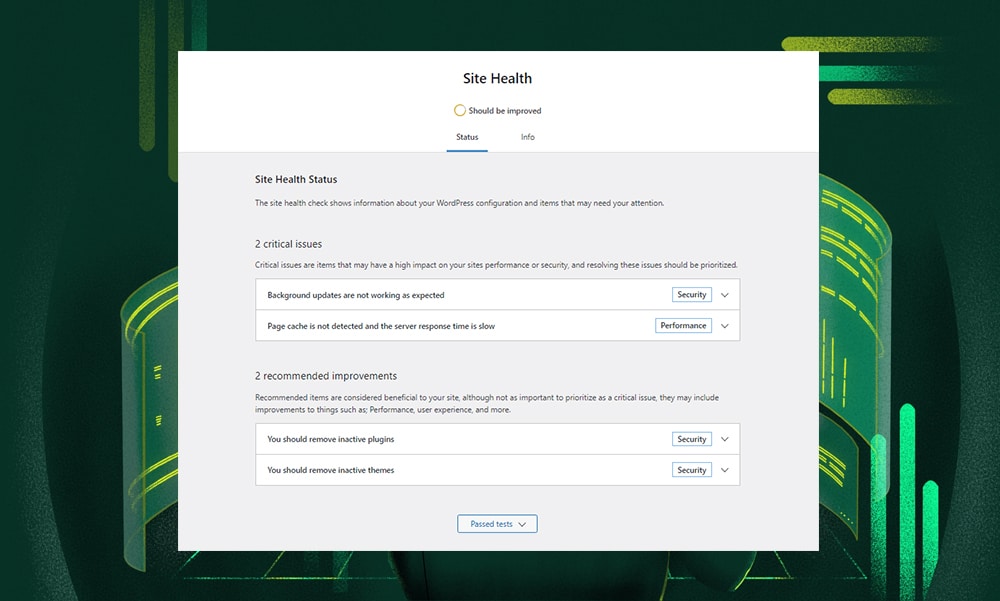Screen dimensions: 1000x601
Task: Click "You should remove inactive themes" text
Action: point(330,469)
